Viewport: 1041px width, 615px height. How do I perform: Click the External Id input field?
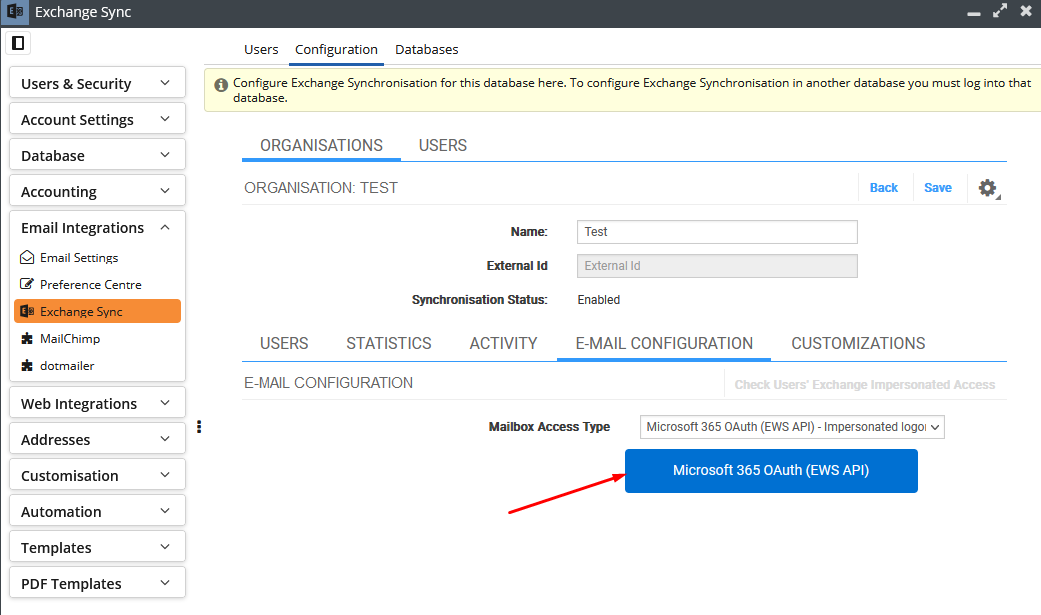(717, 266)
